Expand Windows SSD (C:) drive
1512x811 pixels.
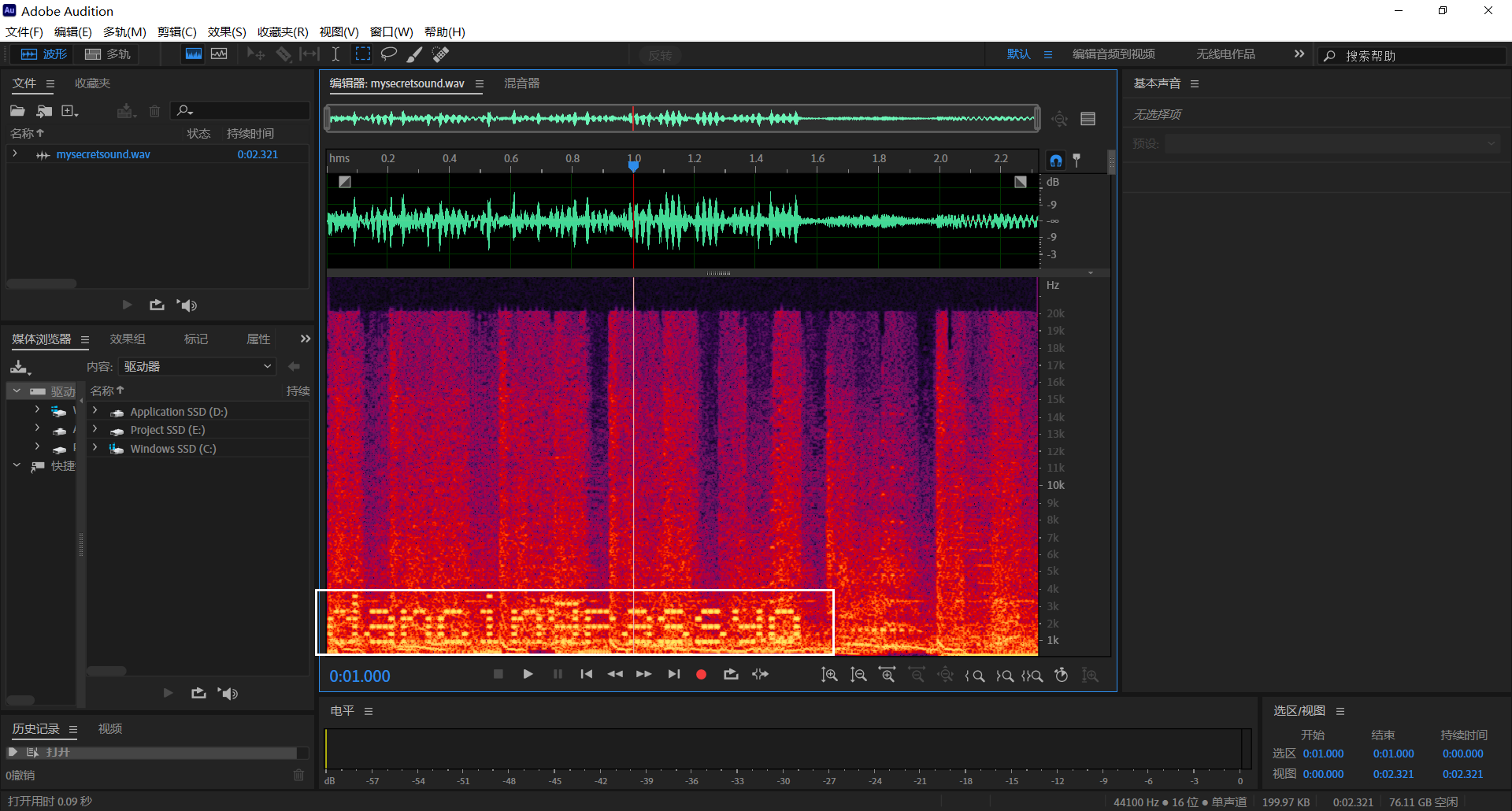[94, 448]
